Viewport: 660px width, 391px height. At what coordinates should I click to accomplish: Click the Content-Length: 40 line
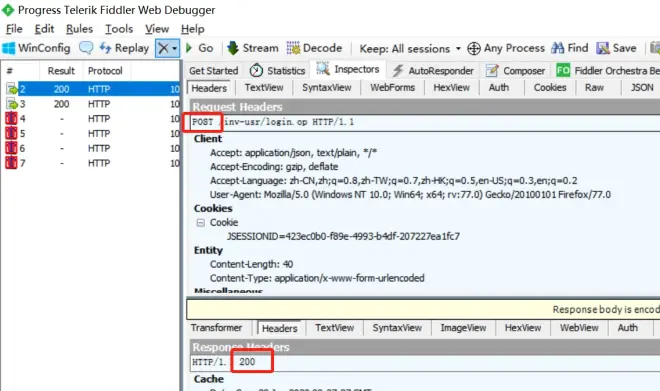(x=251, y=264)
